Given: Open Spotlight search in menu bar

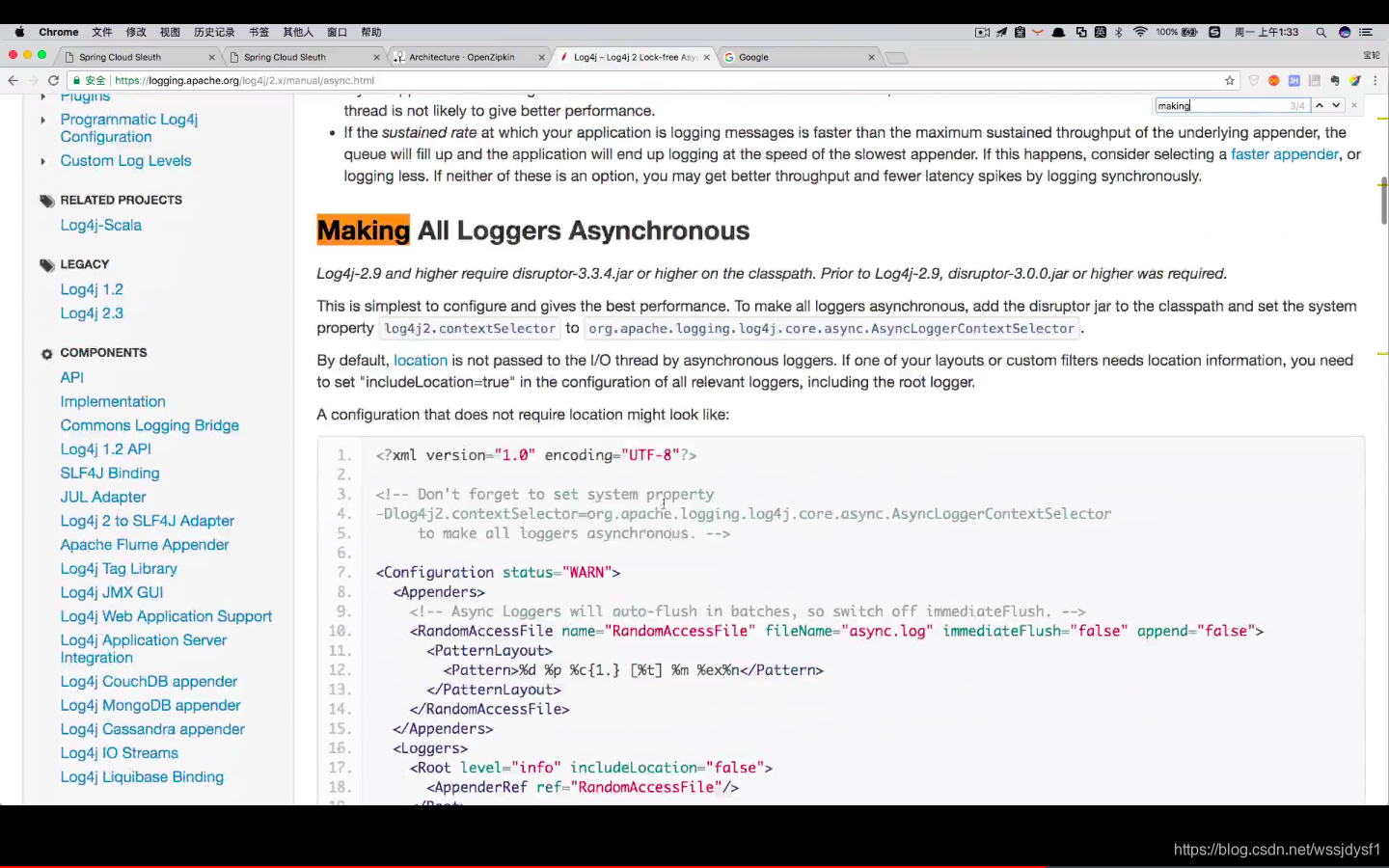Looking at the screenshot, I should click(1321, 32).
